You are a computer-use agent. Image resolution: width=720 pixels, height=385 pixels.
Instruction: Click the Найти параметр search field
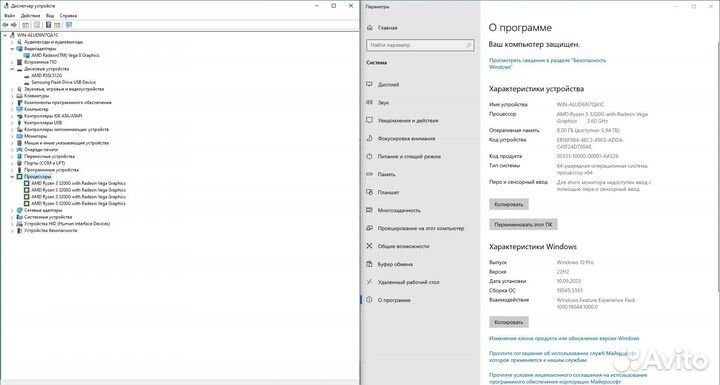pyautogui.click(x=420, y=45)
